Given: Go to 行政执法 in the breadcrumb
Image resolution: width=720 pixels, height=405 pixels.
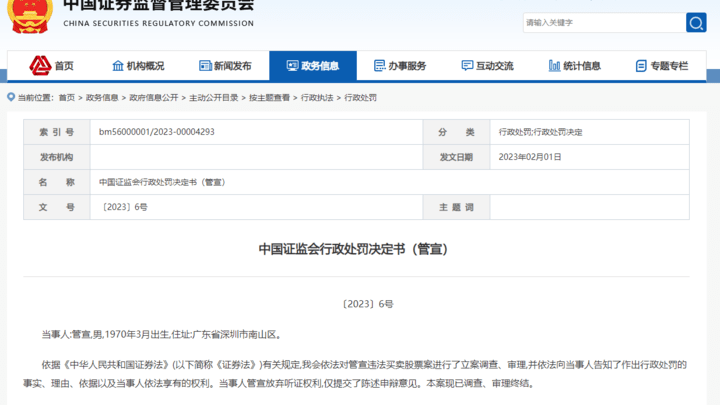Looking at the screenshot, I should tap(317, 97).
